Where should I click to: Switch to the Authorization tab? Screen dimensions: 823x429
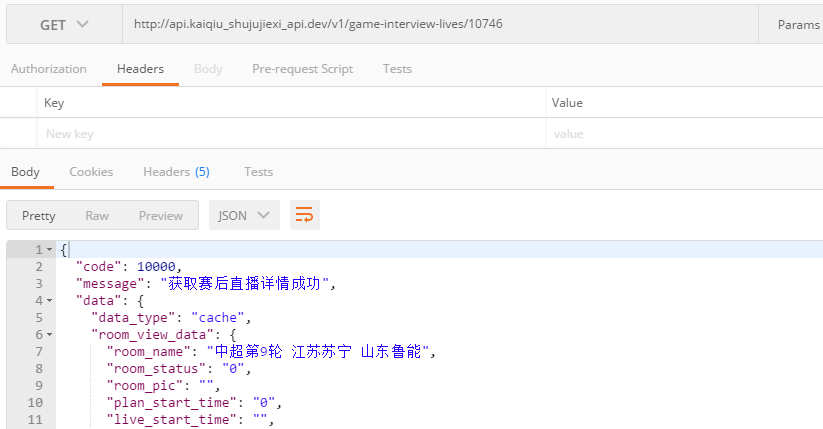click(x=49, y=69)
